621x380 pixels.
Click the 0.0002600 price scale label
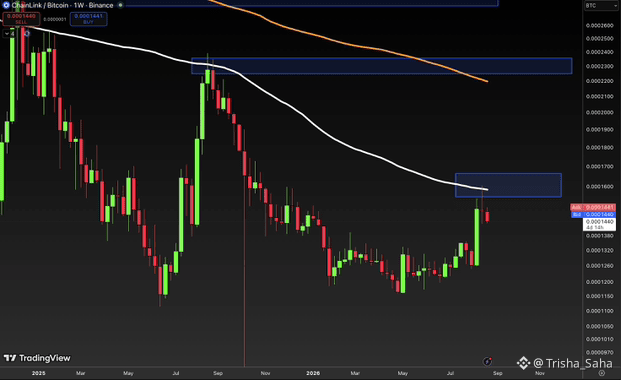(x=599, y=25)
